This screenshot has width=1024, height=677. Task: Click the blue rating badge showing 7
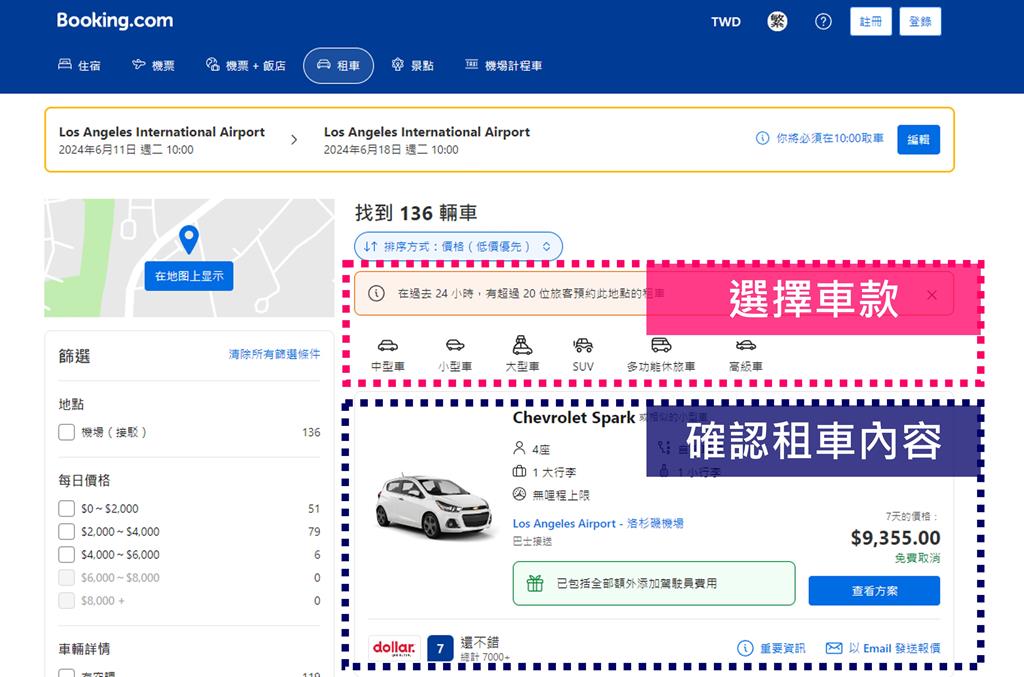tap(440, 648)
